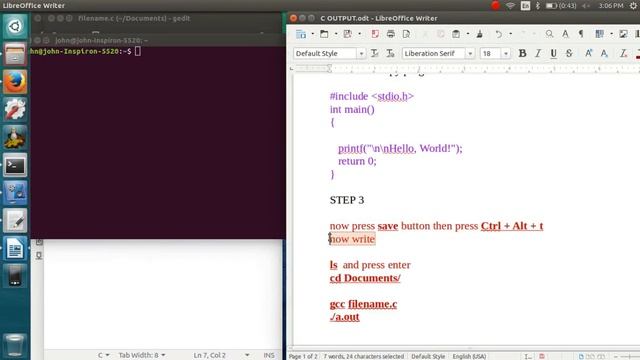Image resolution: width=640 pixels, height=360 pixels.
Task: Click the New document icon in Writer
Action: (301, 34)
